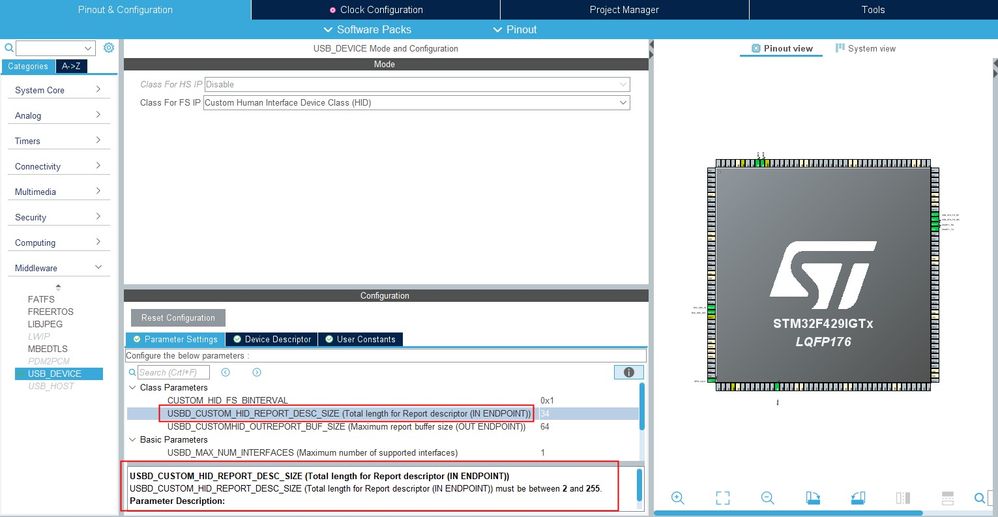Viewport: 998px width, 517px height.
Task: Select USBD_MAX_NUM_INTERFACES parameter row
Action: click(382, 453)
